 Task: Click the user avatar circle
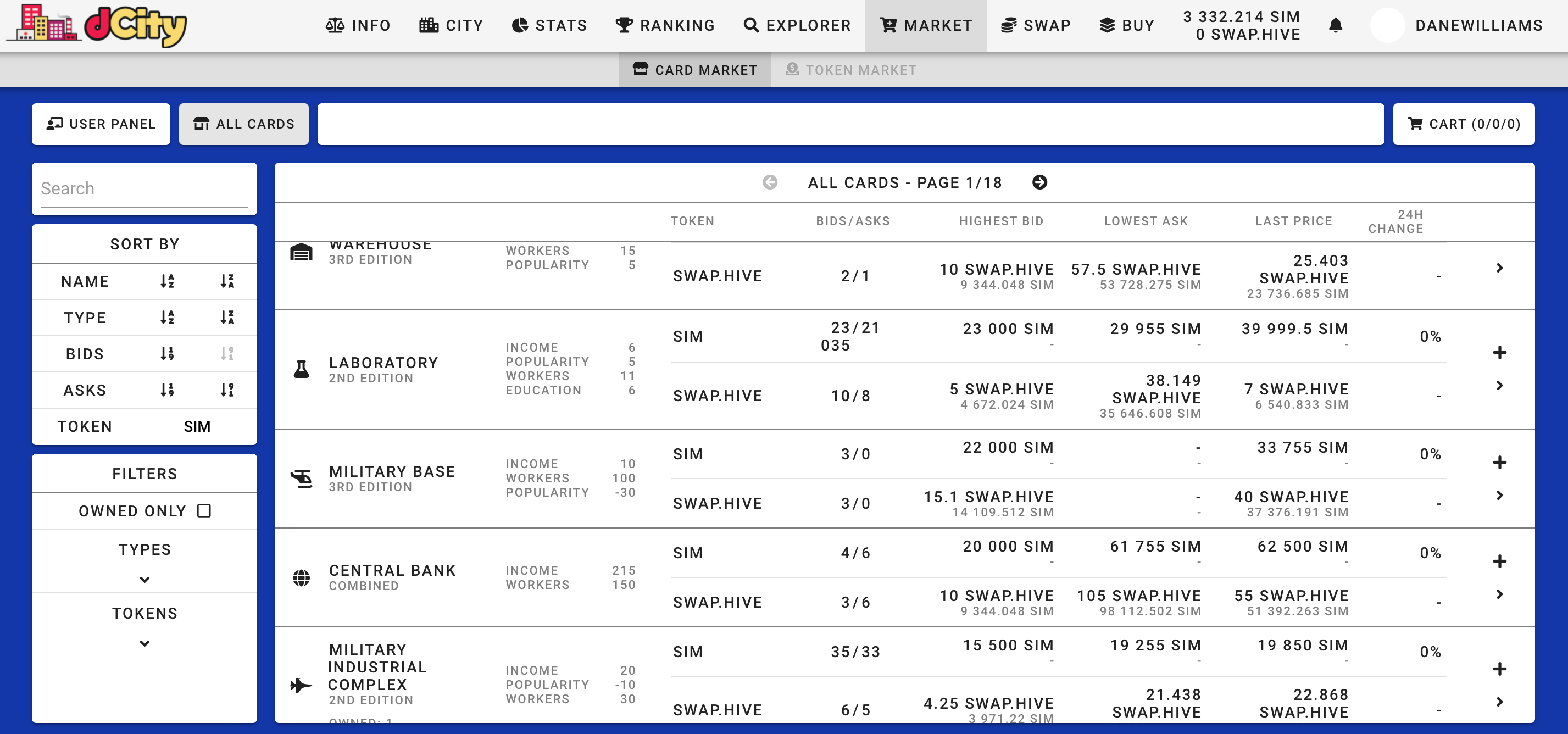coord(1387,26)
